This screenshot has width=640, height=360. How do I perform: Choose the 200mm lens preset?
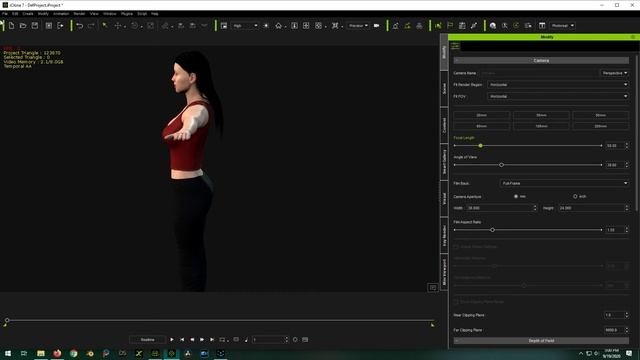tap(600, 126)
